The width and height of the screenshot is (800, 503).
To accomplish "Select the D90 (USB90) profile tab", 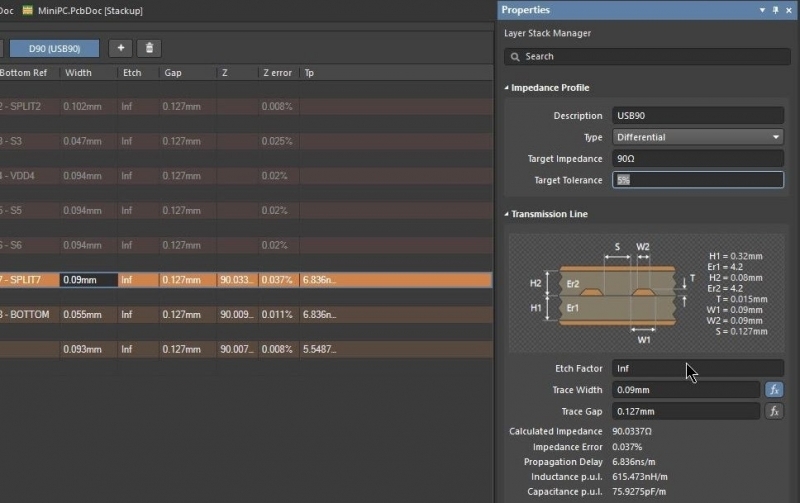I will click(x=55, y=48).
